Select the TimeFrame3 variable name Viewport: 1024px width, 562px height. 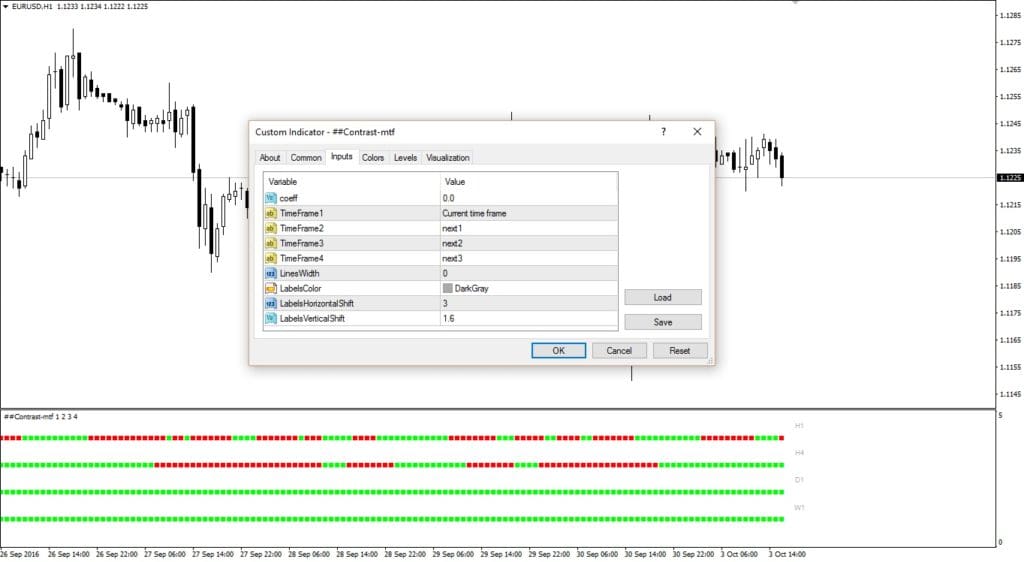tap(301, 243)
